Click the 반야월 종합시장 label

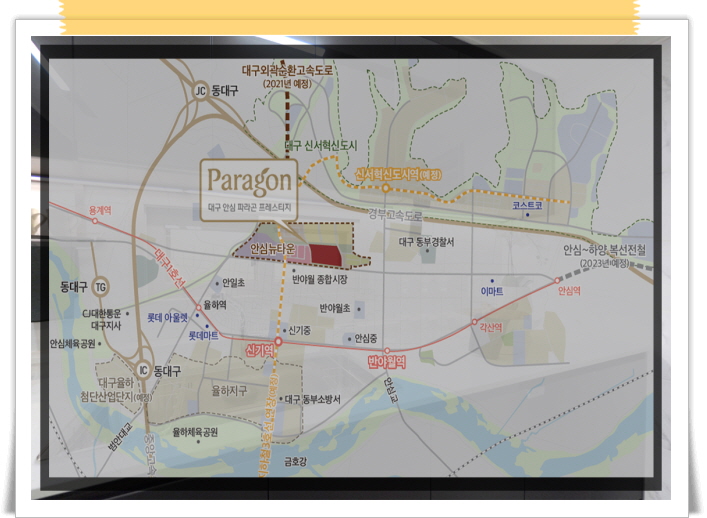point(320,280)
